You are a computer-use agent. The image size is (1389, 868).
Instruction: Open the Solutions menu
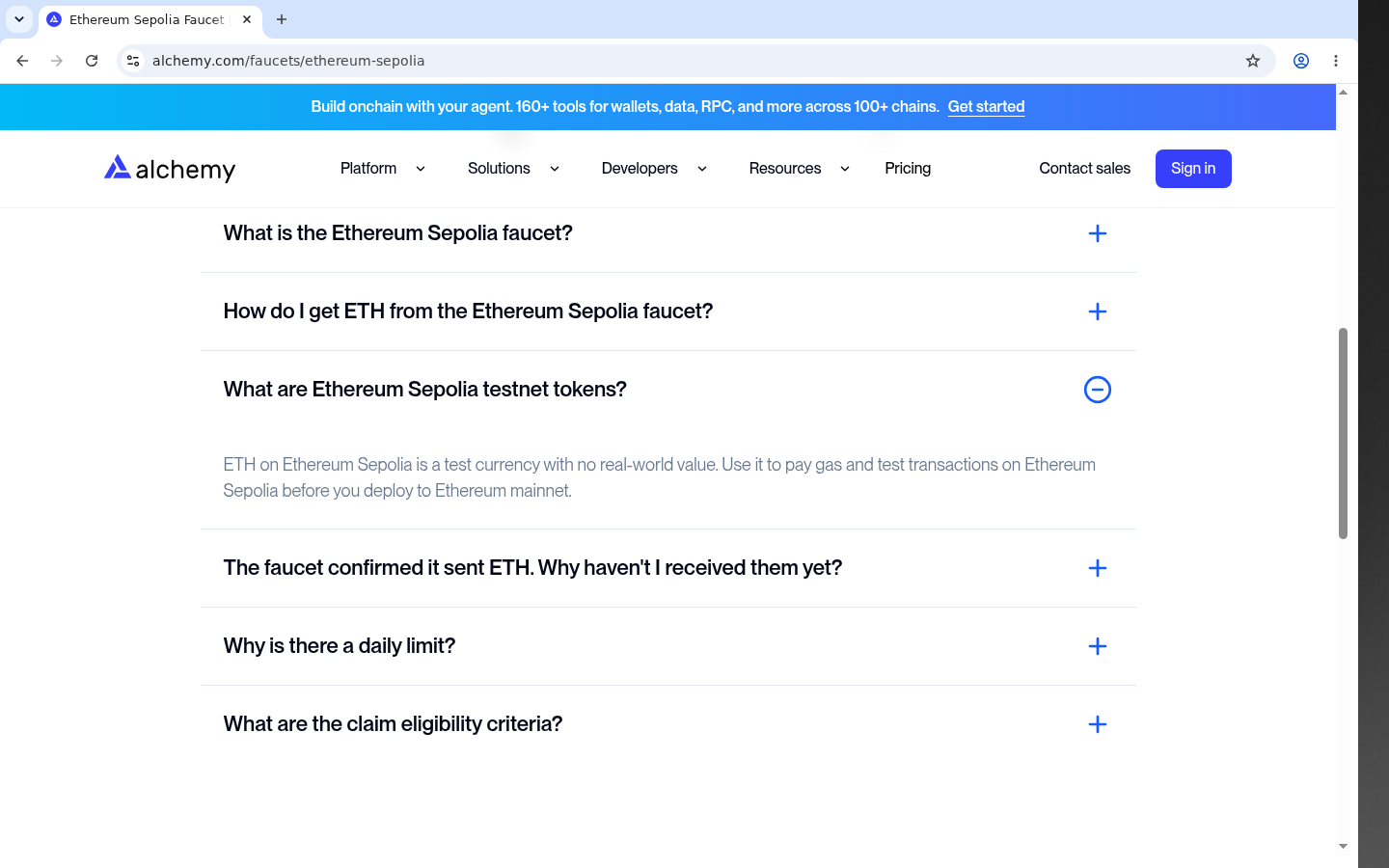click(x=499, y=169)
